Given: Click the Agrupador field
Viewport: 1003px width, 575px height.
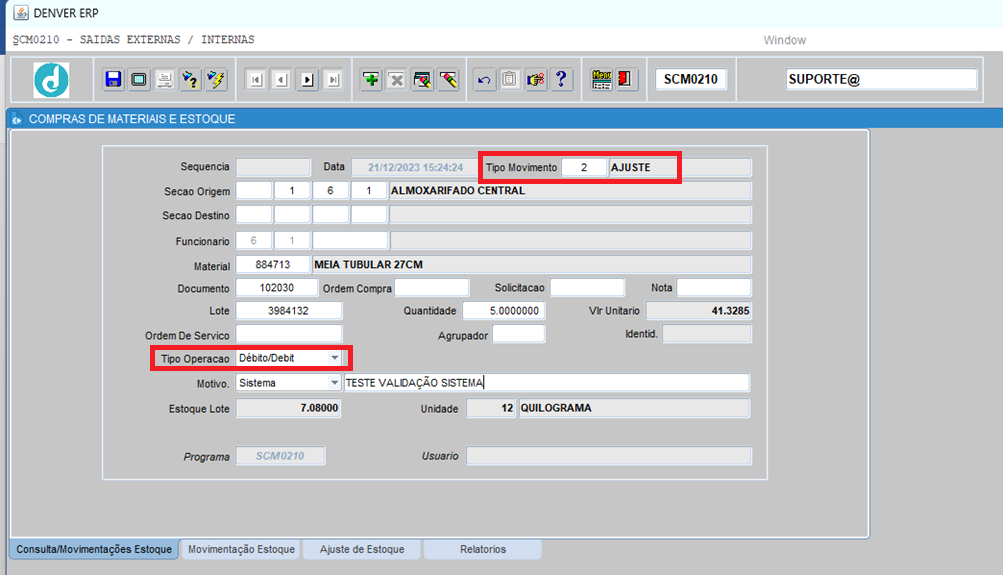Looking at the screenshot, I should coord(519,334).
